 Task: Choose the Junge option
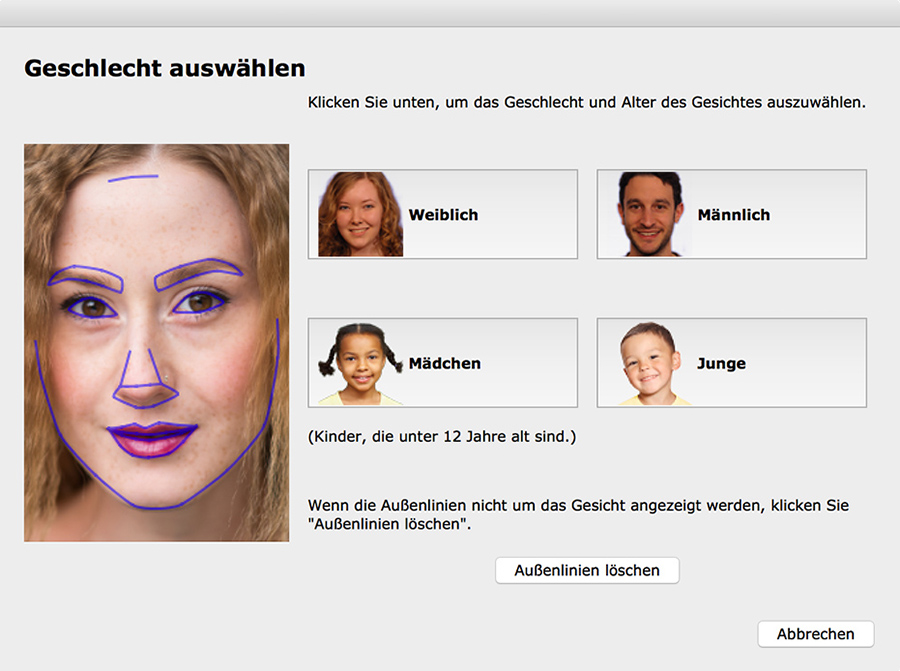click(732, 363)
